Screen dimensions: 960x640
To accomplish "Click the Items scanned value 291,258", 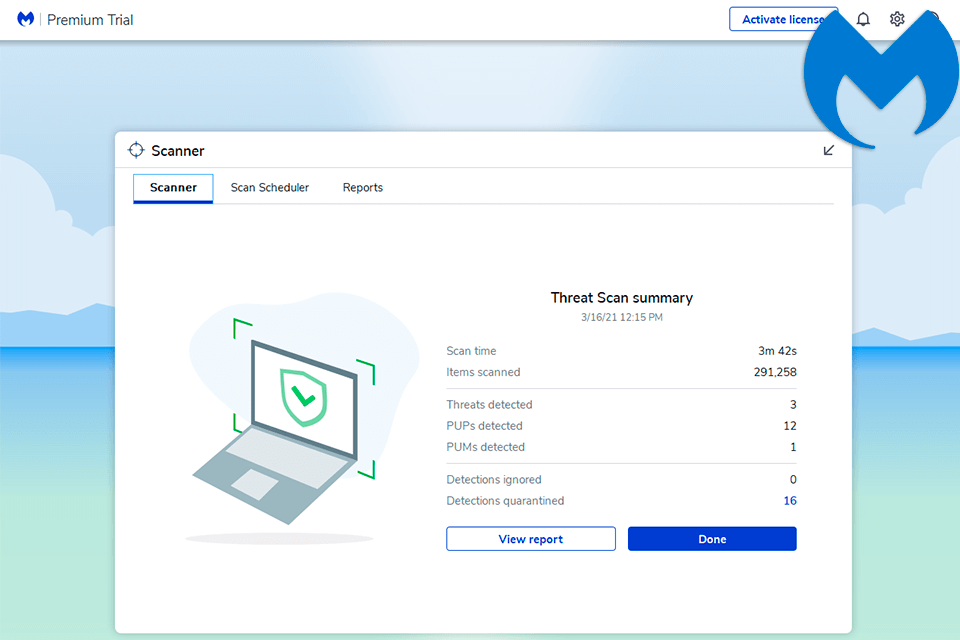I will point(775,372).
